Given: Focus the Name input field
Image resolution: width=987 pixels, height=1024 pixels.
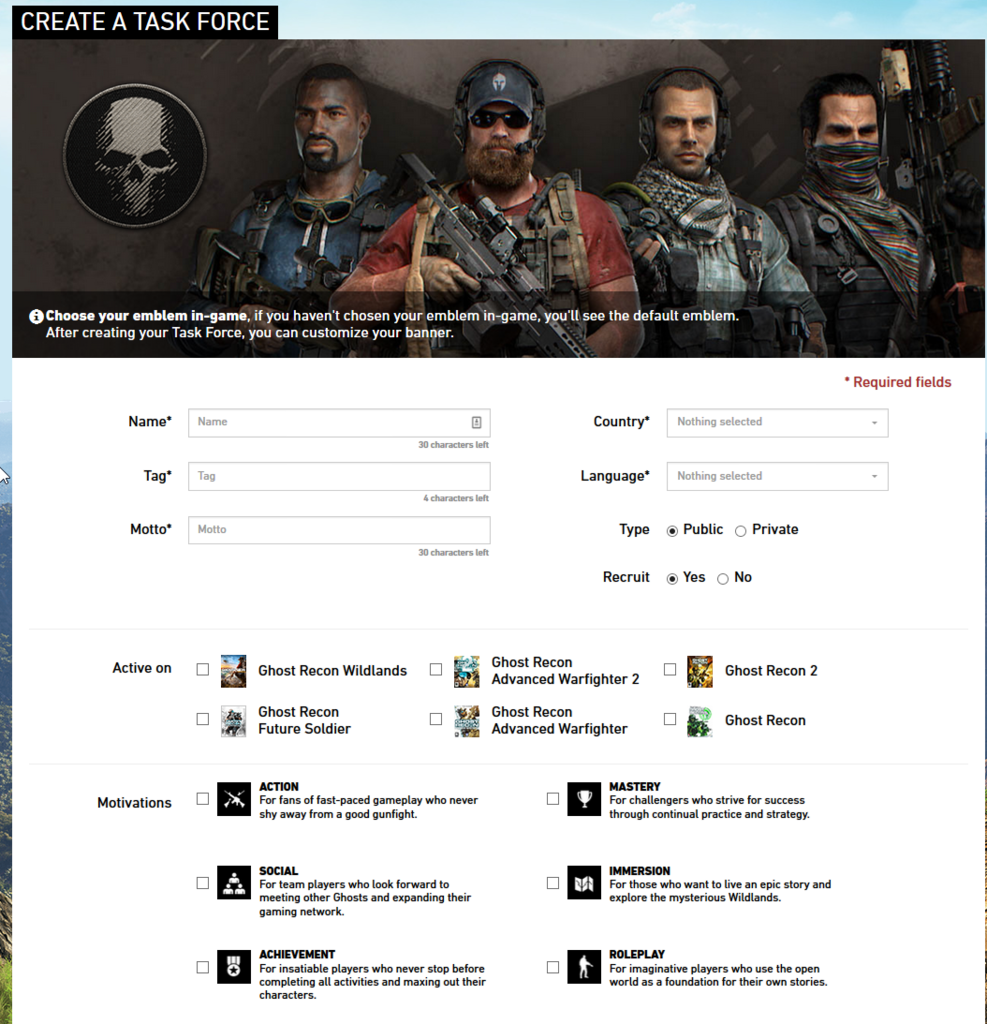Looking at the screenshot, I should [339, 423].
